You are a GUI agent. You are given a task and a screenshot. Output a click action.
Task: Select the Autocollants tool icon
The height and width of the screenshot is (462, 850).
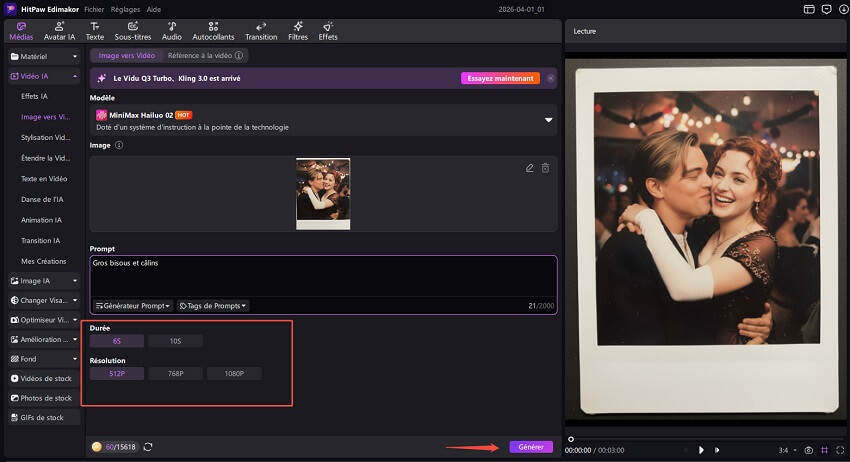tap(213, 30)
